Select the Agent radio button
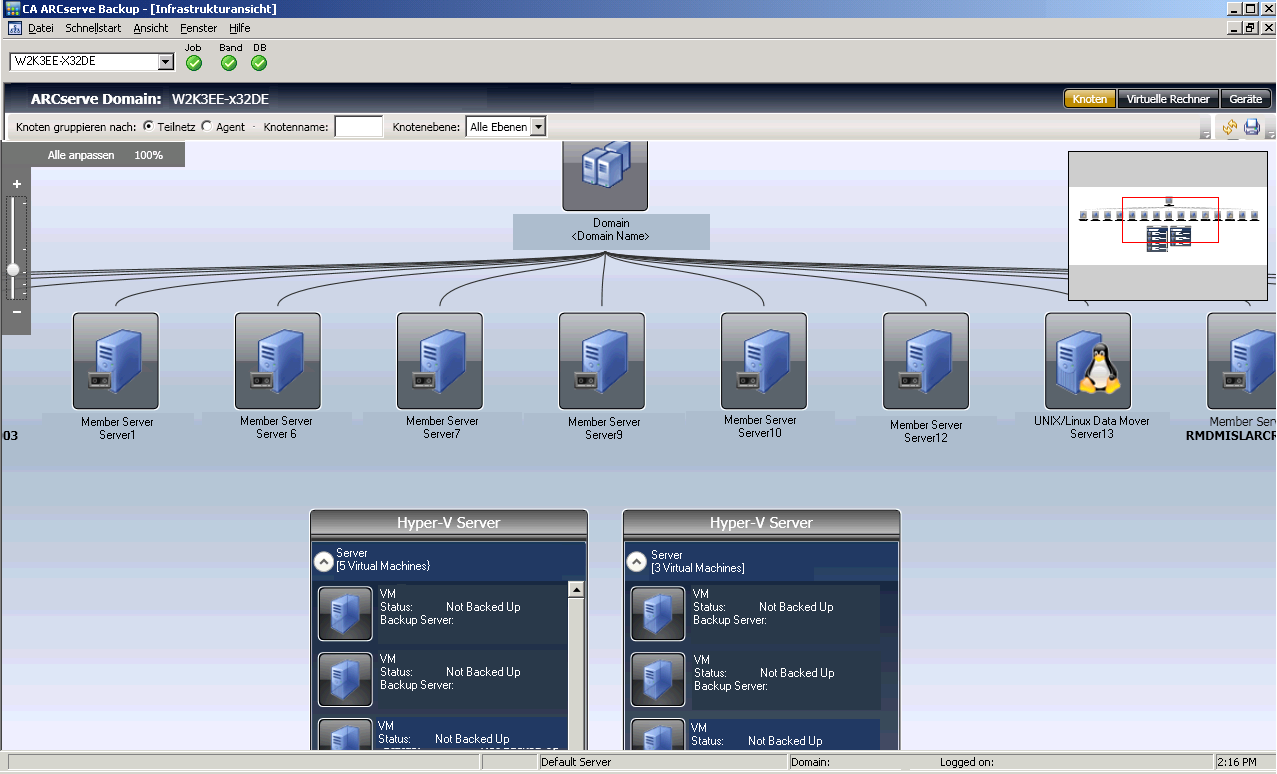 click(x=207, y=127)
